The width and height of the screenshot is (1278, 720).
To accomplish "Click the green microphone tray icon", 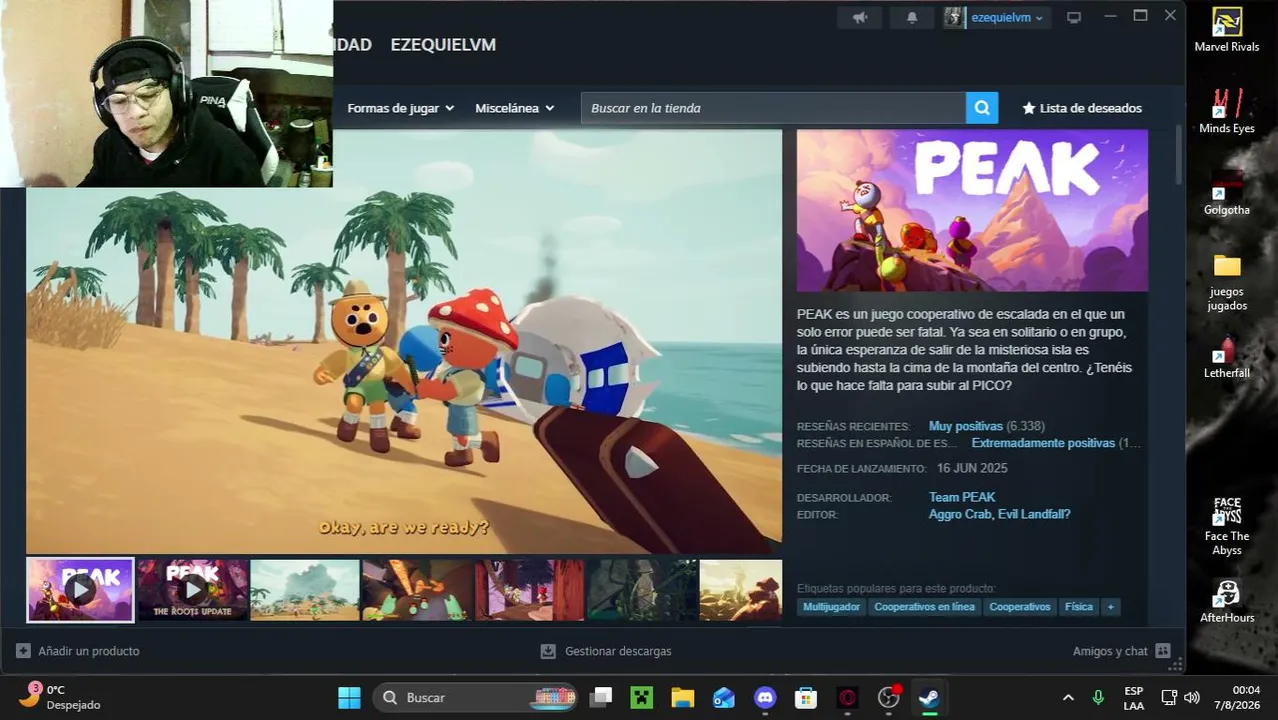I will point(1098,697).
